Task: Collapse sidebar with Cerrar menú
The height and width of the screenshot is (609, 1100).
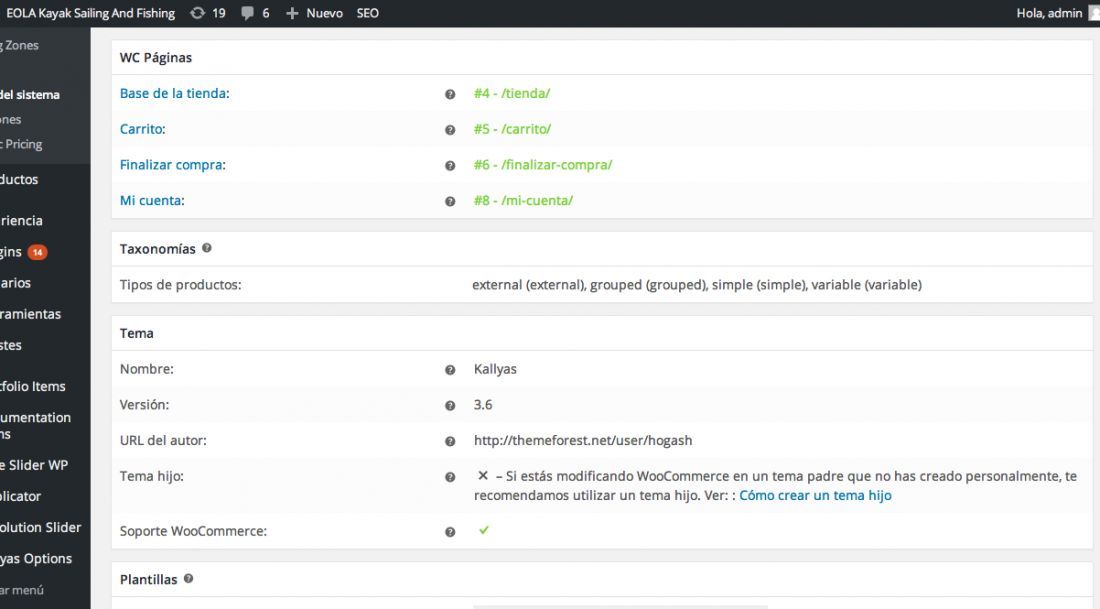Action: [22, 590]
